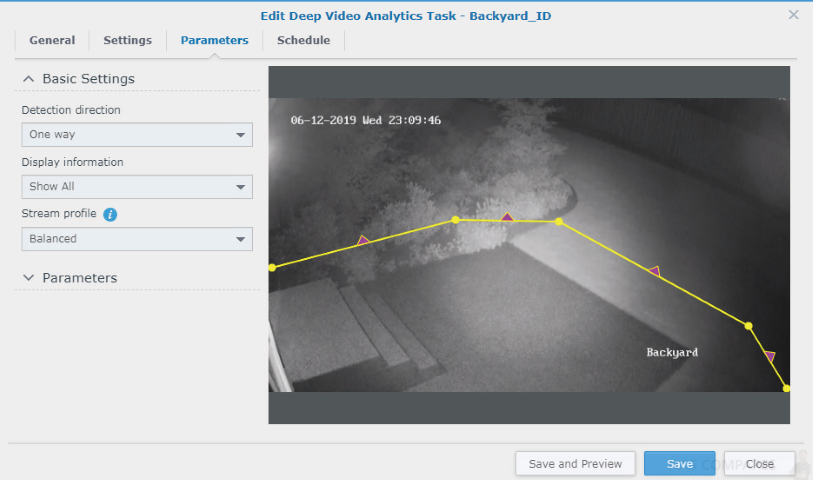Click the Stream profile label
Screen dimensions: 813x480
click(x=59, y=214)
